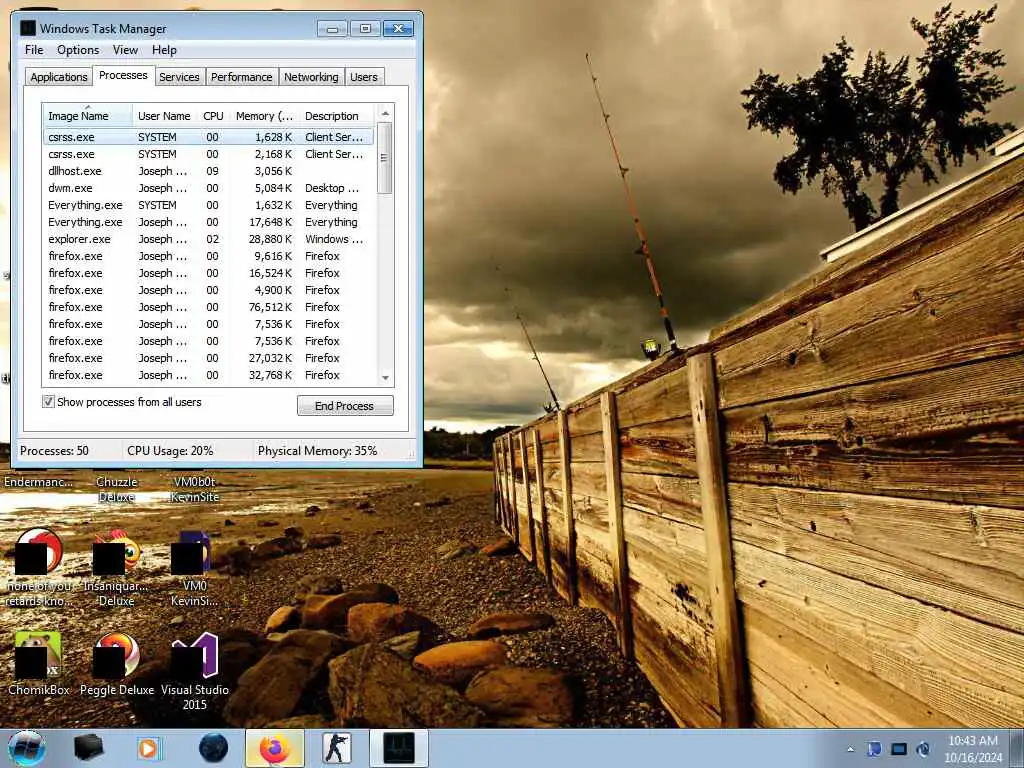Select the dwm.exe process row
Image resolution: width=1024 pixels, height=768 pixels.
209,188
